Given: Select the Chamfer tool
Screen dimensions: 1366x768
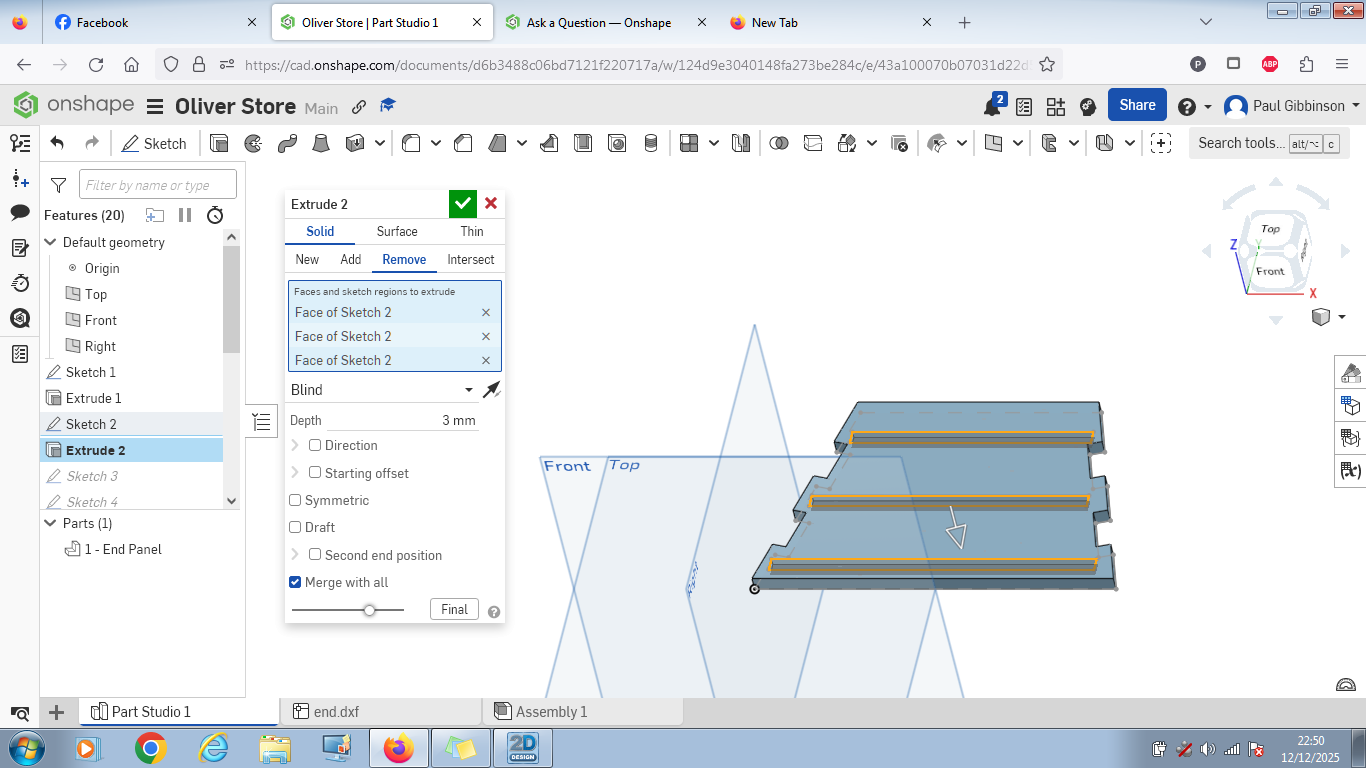Looking at the screenshot, I should [463, 143].
